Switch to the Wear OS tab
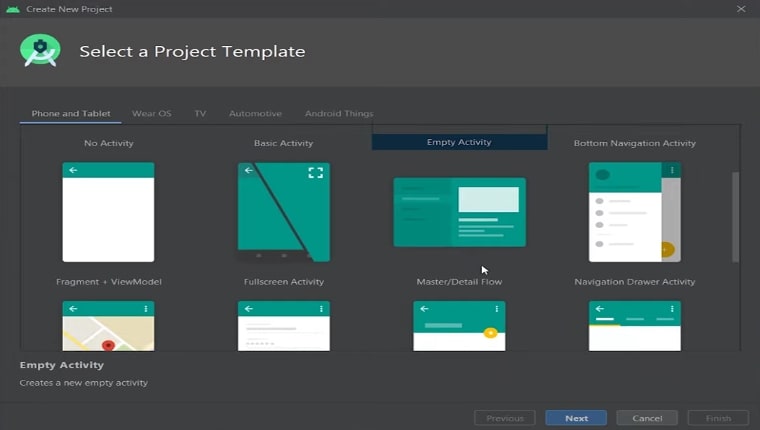 [x=152, y=113]
